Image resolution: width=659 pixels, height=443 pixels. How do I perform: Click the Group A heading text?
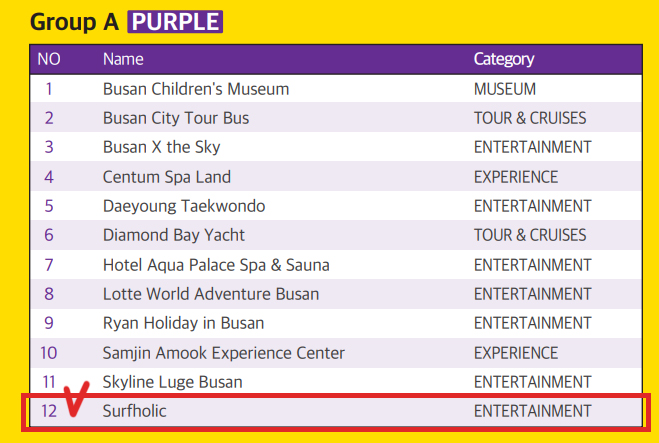point(74,22)
